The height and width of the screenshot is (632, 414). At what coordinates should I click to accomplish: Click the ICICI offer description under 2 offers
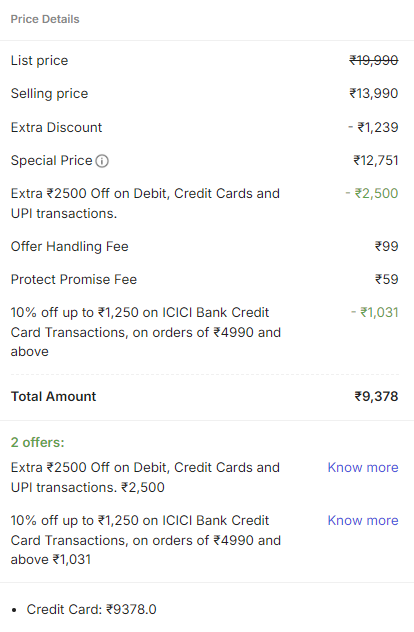point(146,540)
